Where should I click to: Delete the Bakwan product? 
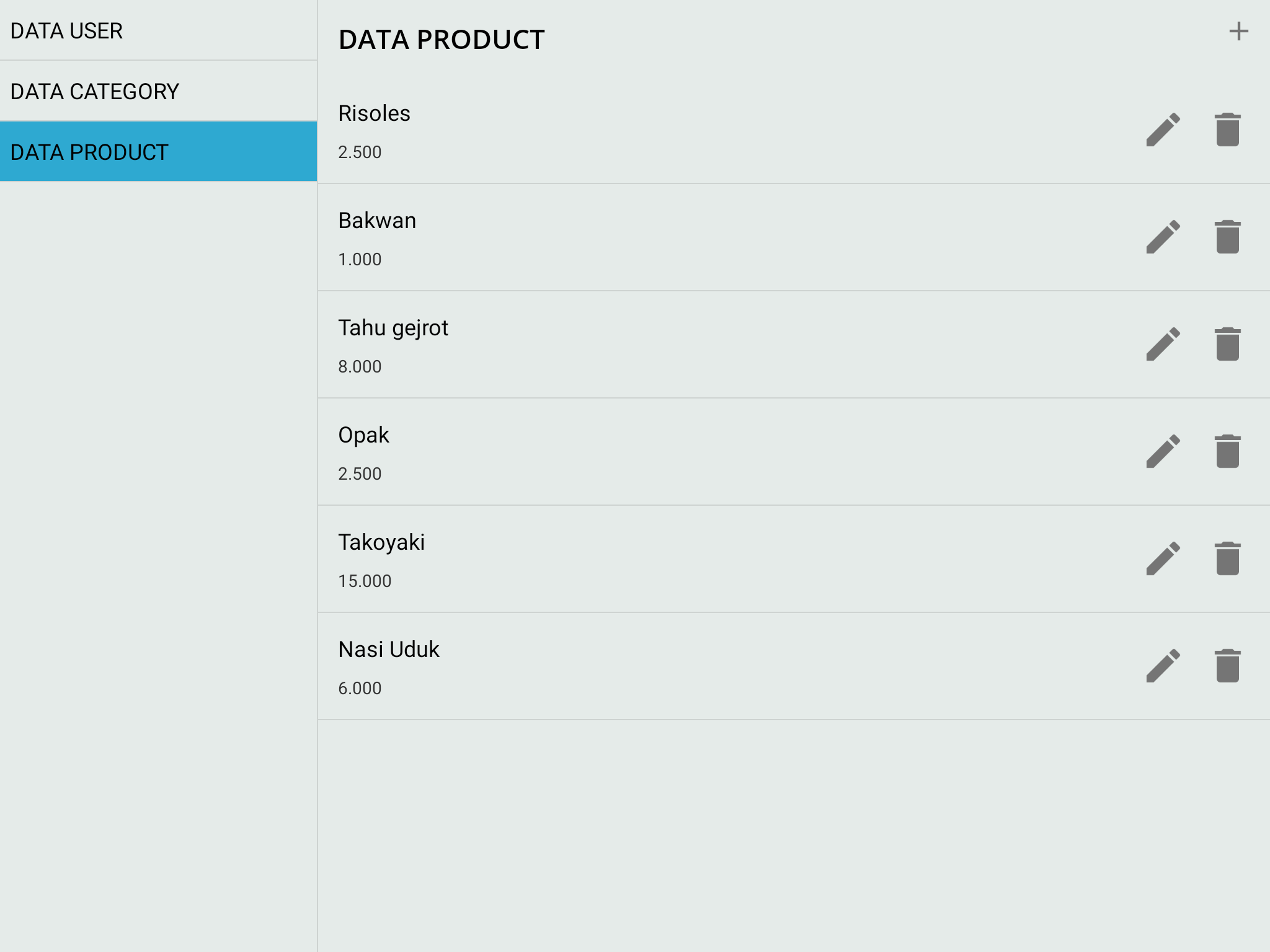(x=1227, y=237)
